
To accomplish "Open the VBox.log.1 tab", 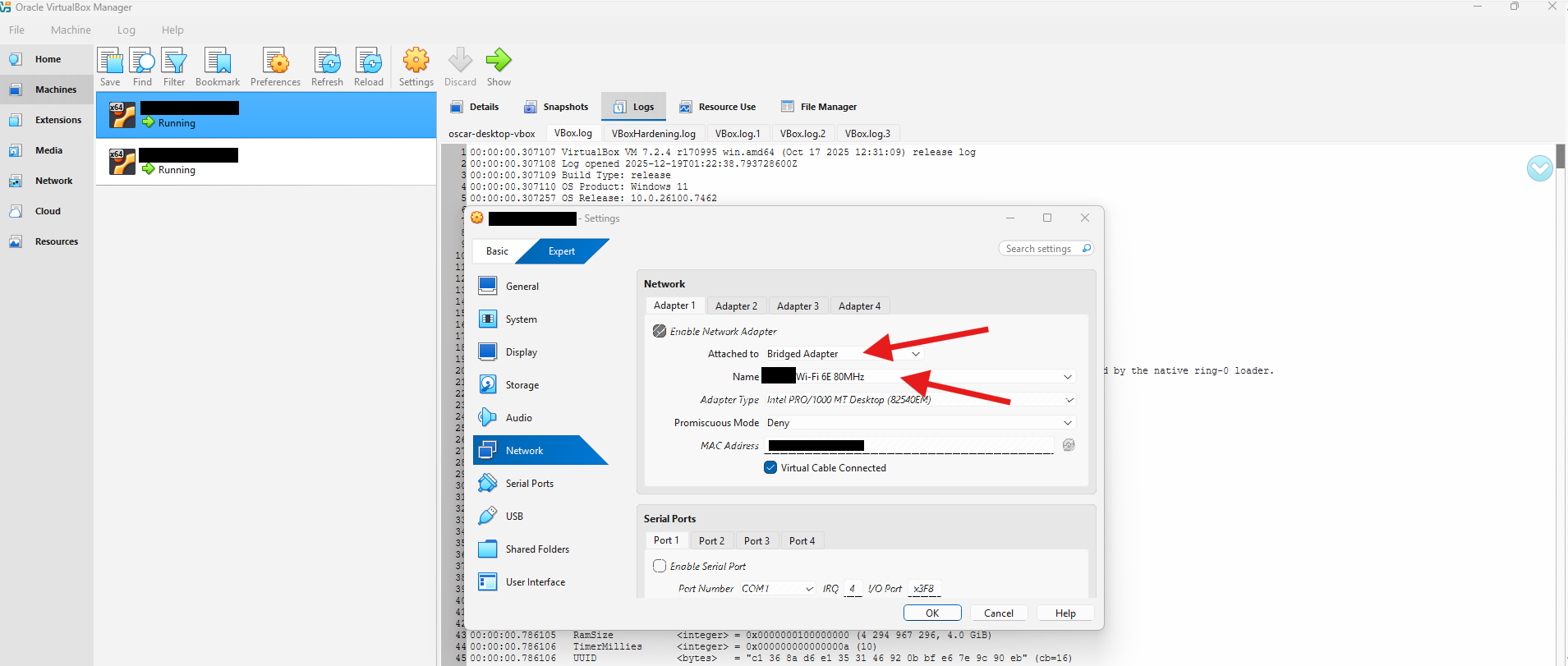I will tap(738, 133).
